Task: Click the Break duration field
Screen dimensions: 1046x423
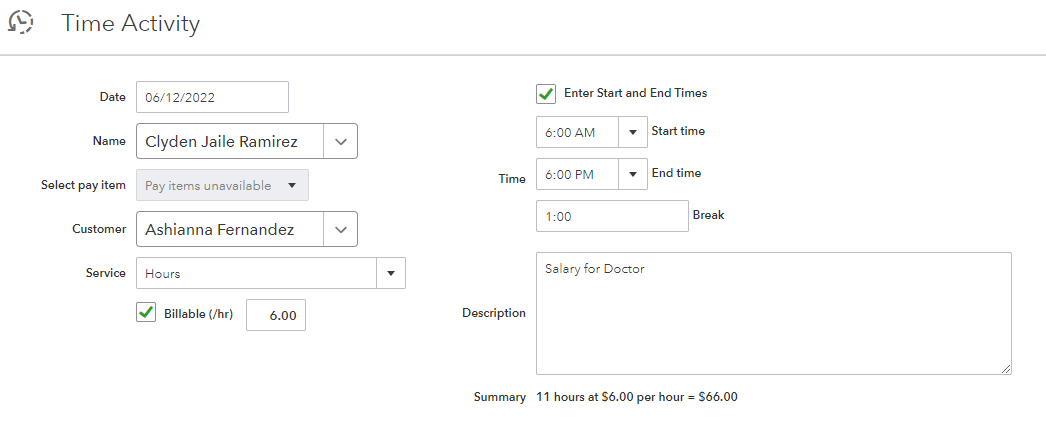Action: tap(612, 216)
